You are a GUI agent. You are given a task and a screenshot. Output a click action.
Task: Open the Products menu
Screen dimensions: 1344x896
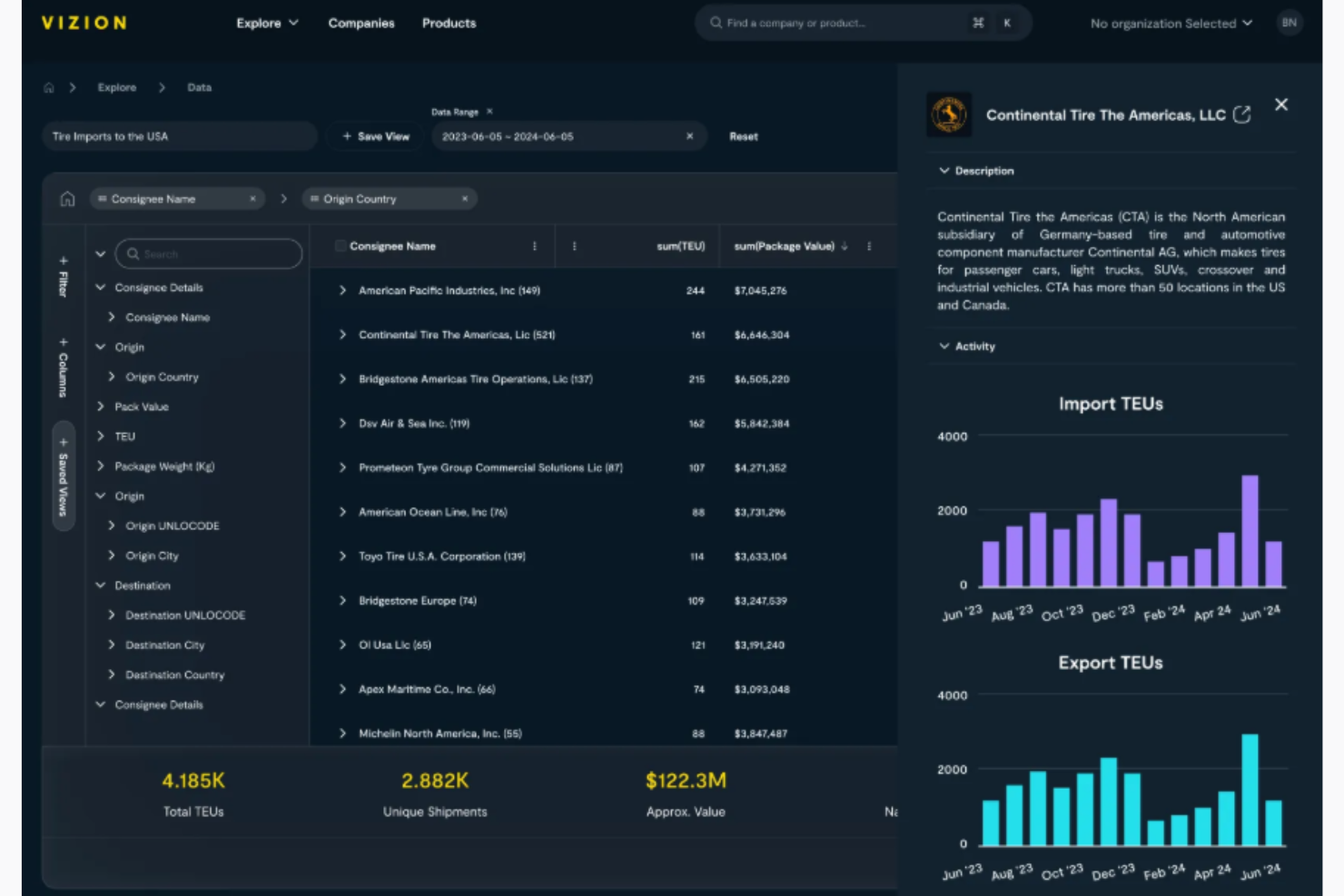pos(449,23)
